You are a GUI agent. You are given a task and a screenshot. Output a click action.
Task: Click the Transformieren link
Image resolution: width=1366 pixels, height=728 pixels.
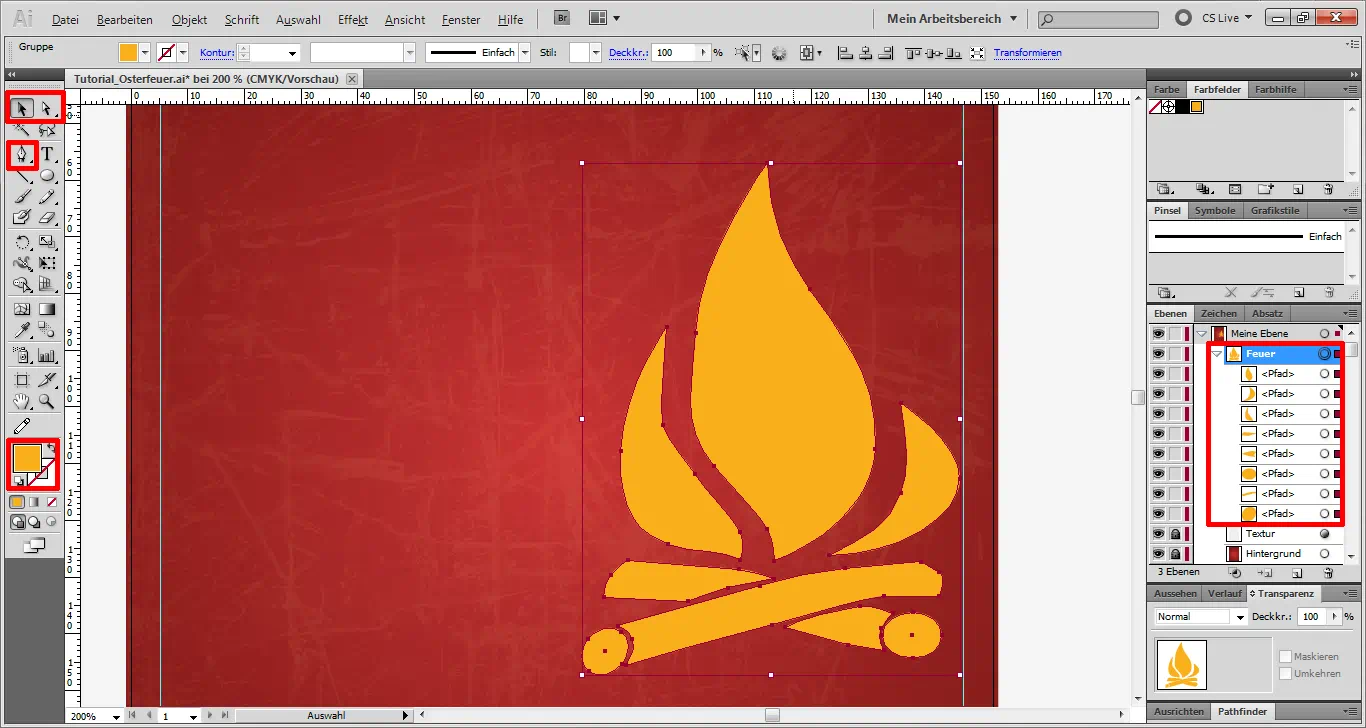click(1027, 53)
